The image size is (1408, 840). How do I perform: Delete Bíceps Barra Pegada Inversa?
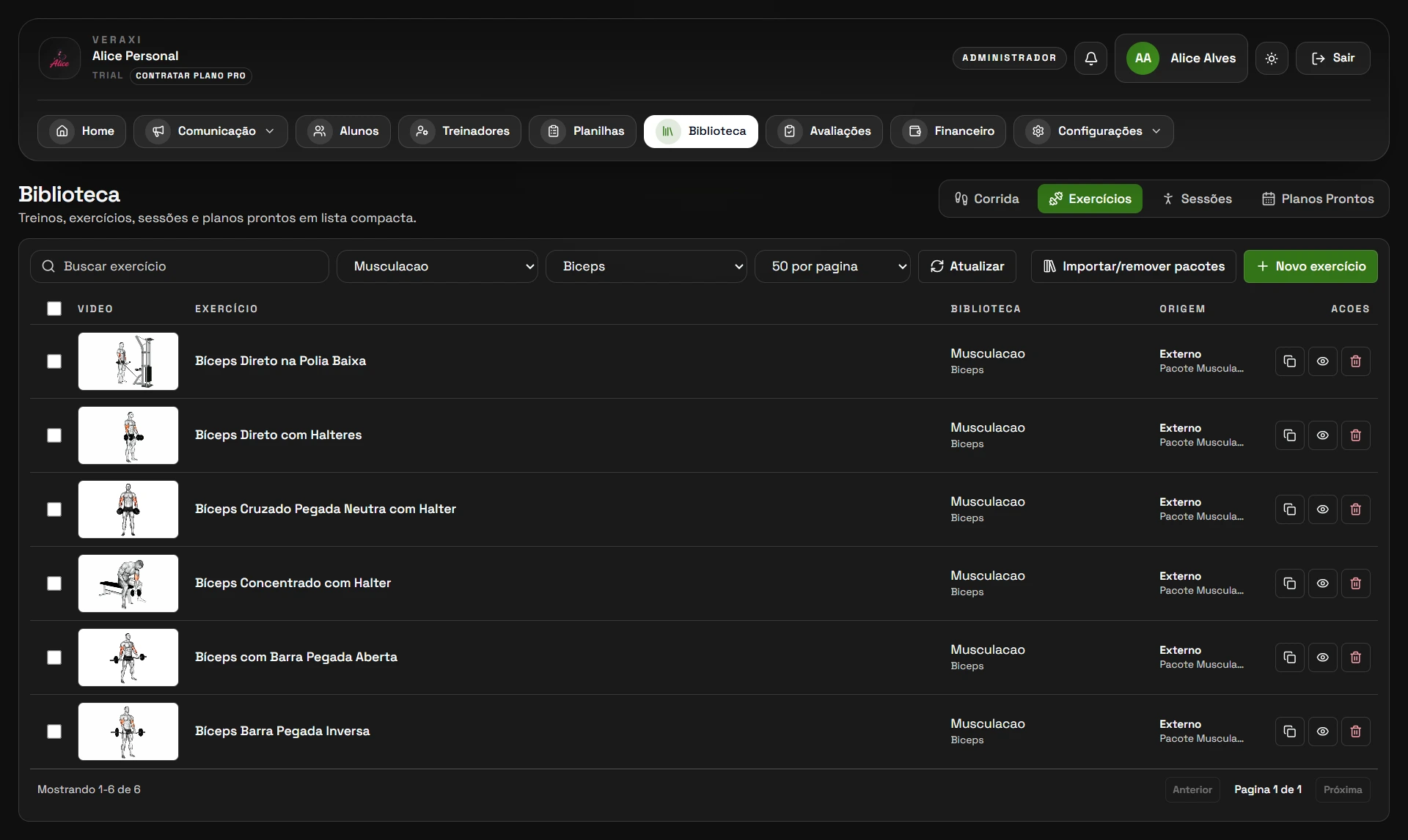point(1355,732)
